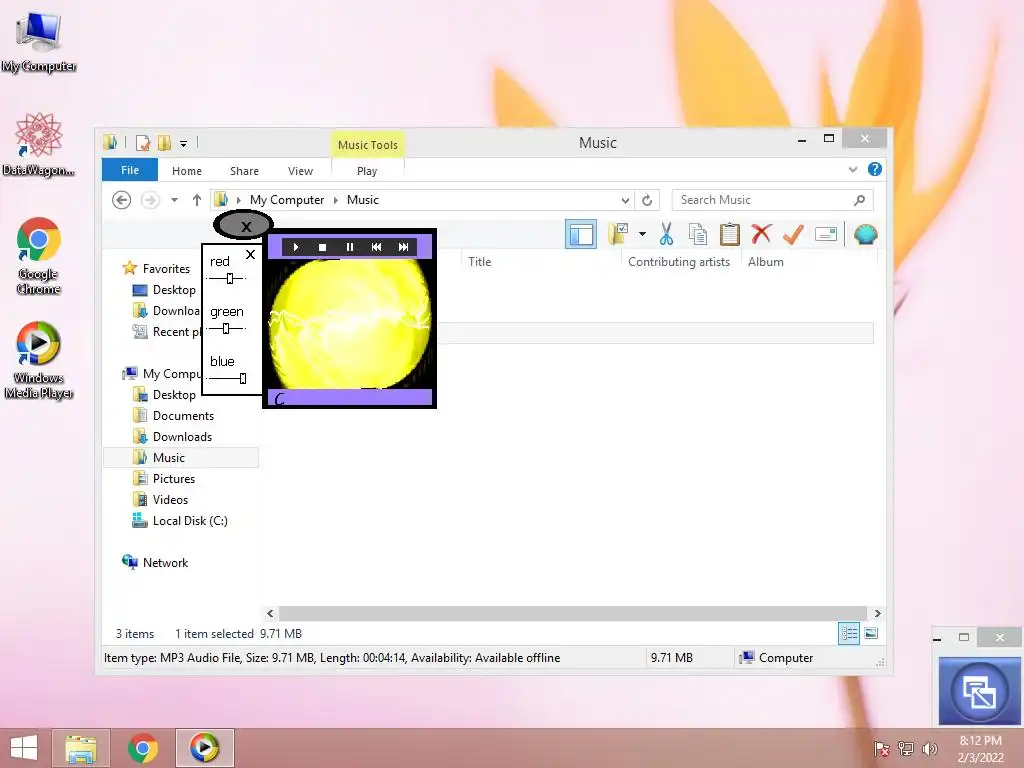Stop playback in the mini player
This screenshot has width=1024, height=768.
(322, 247)
